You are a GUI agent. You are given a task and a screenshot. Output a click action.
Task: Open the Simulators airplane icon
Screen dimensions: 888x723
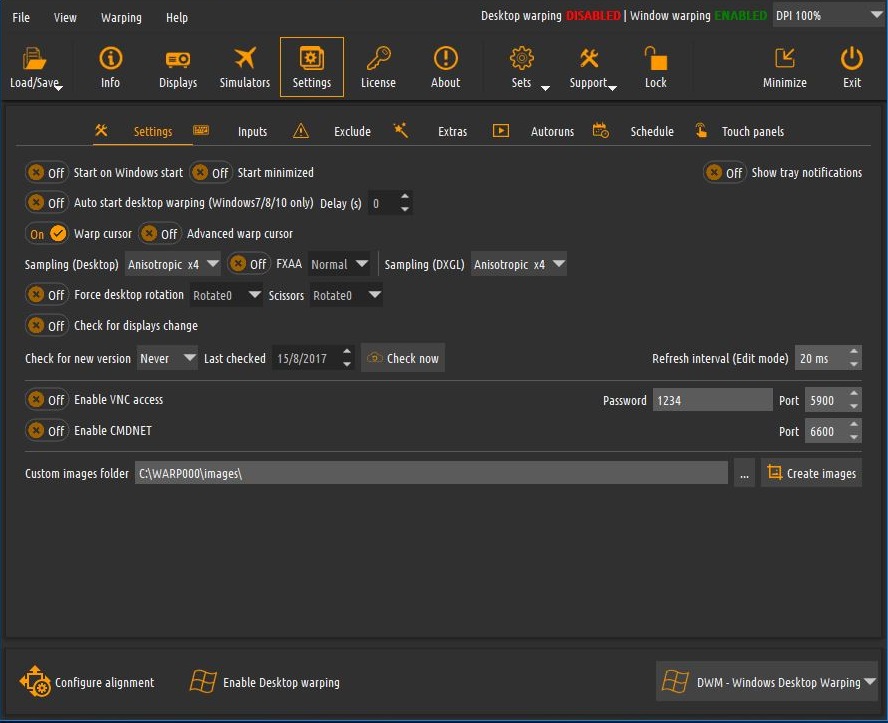[245, 58]
